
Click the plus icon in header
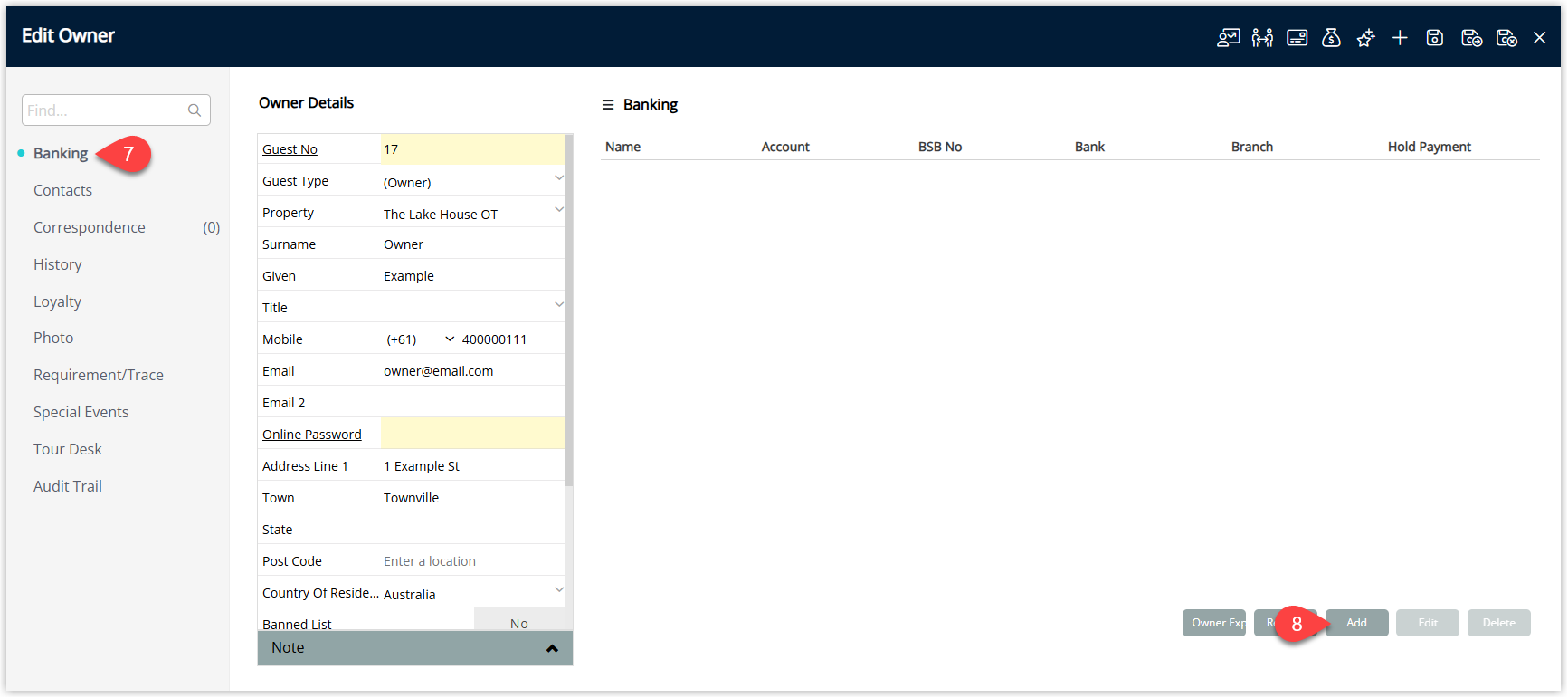click(x=1400, y=38)
